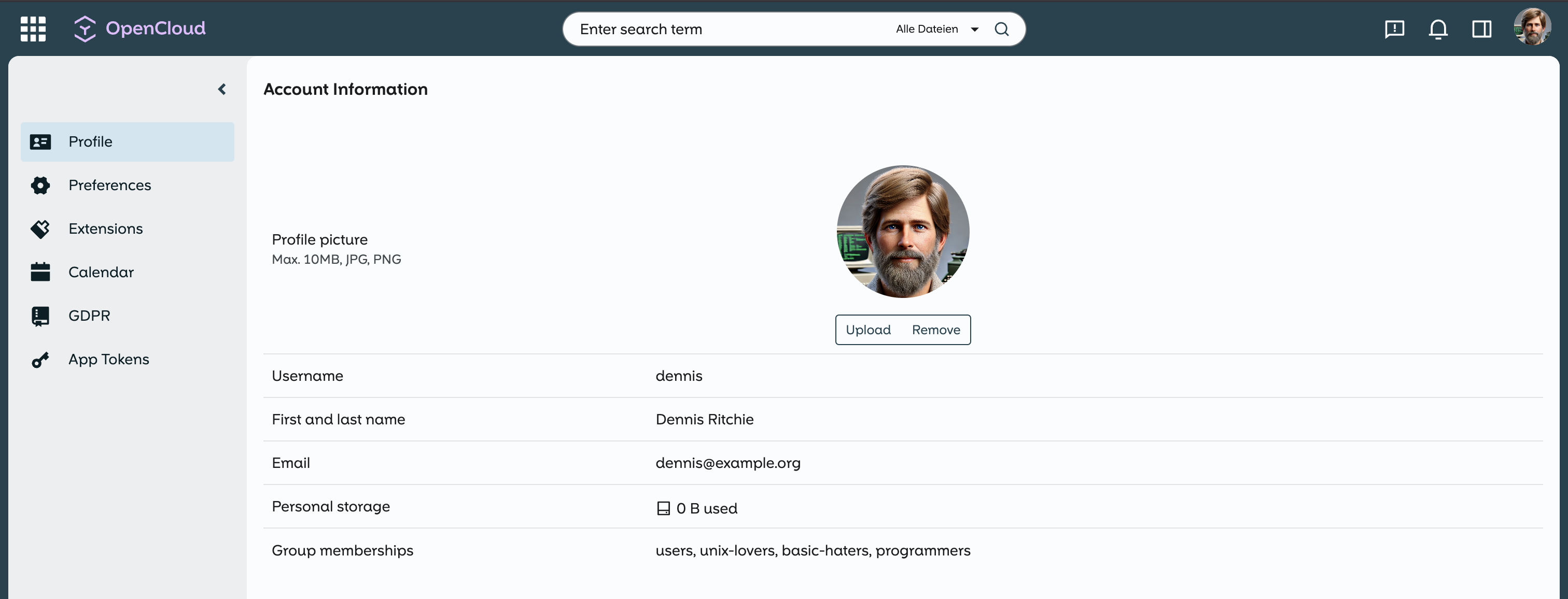Open the Calendar settings page
Image resolution: width=1568 pixels, height=599 pixels.
click(101, 273)
